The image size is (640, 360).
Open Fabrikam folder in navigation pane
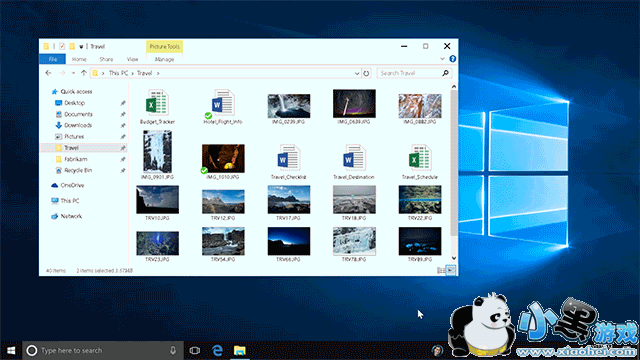76,159
